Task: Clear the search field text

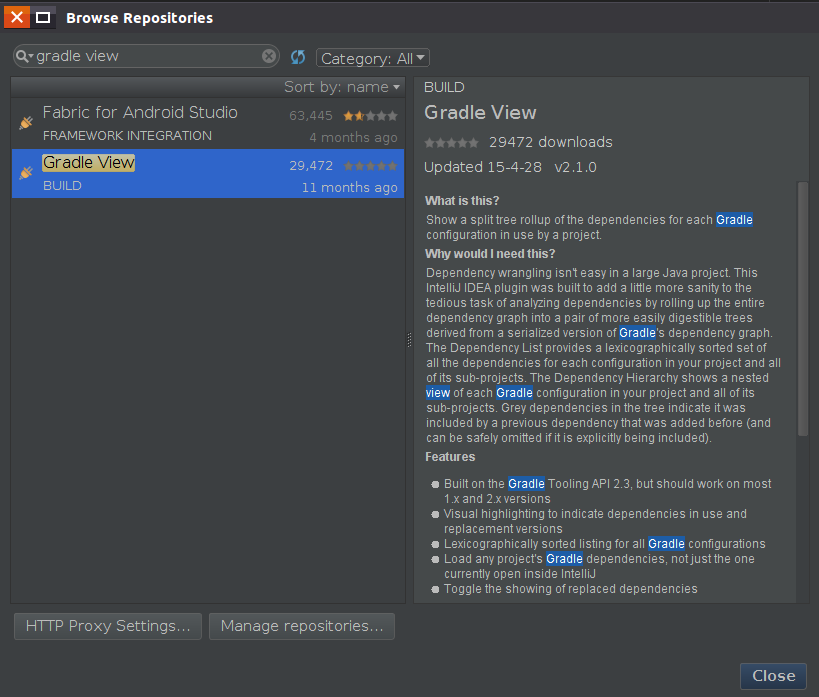Action: (x=269, y=56)
